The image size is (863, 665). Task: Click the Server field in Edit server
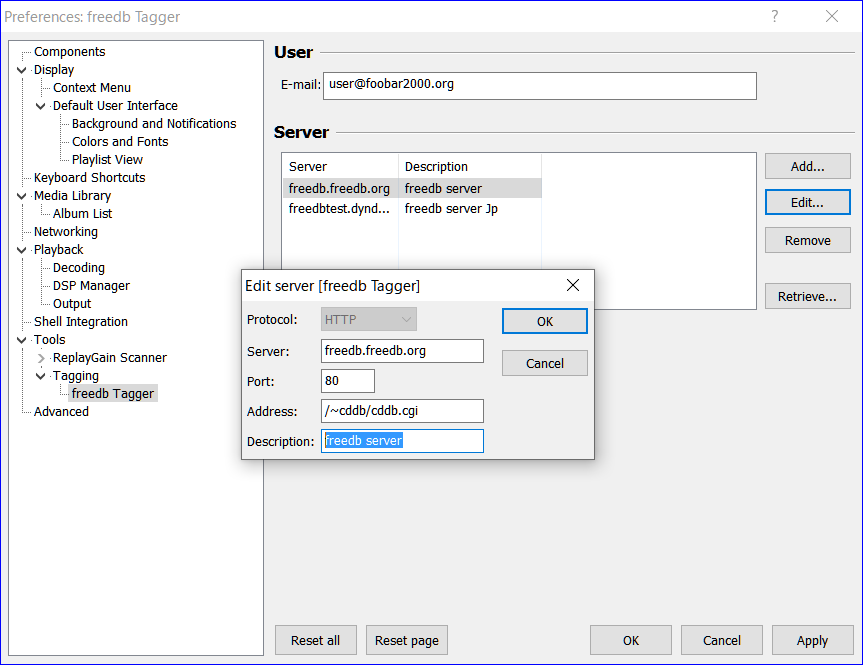402,351
